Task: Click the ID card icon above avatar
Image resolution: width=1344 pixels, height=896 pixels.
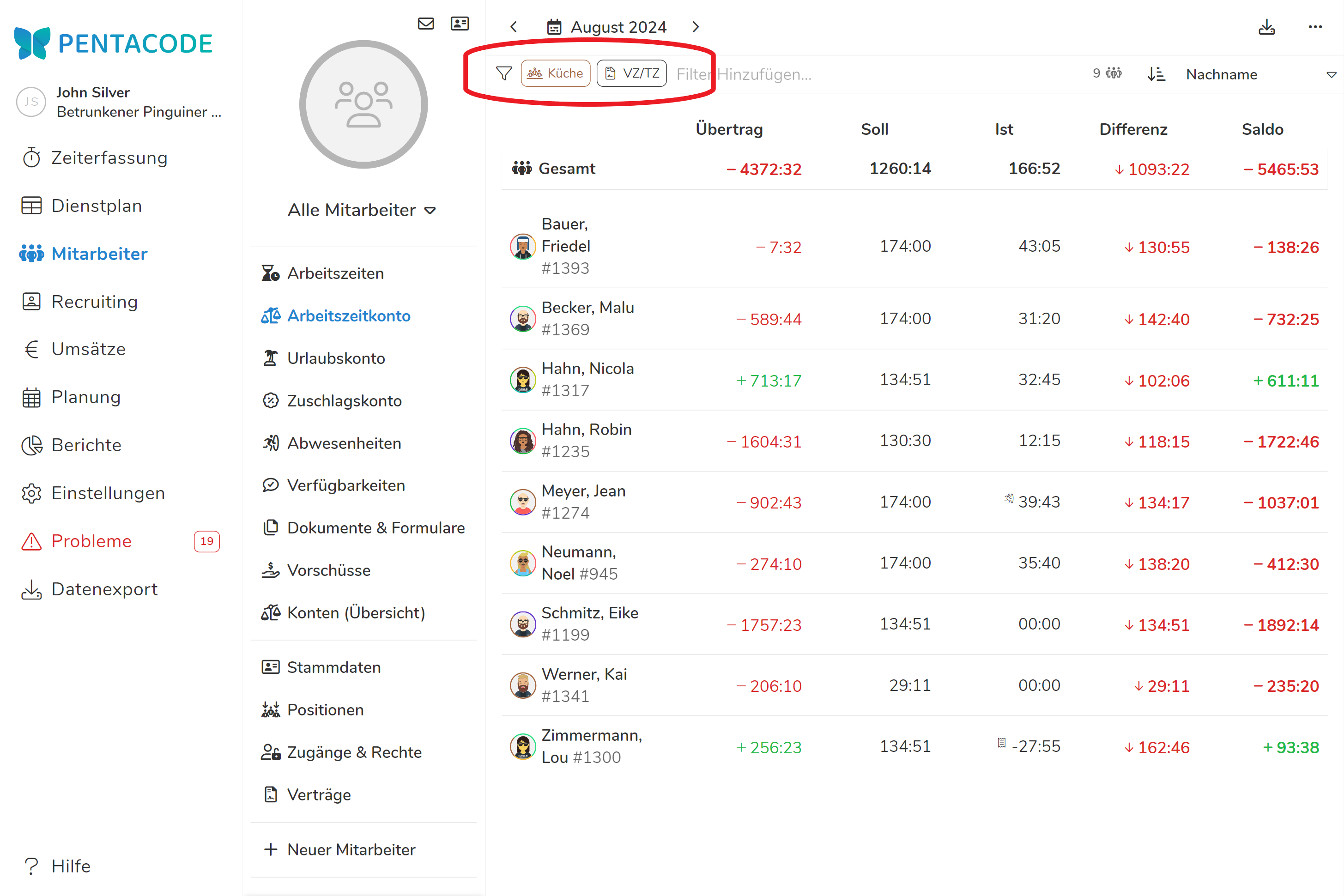Action: pyautogui.click(x=460, y=24)
